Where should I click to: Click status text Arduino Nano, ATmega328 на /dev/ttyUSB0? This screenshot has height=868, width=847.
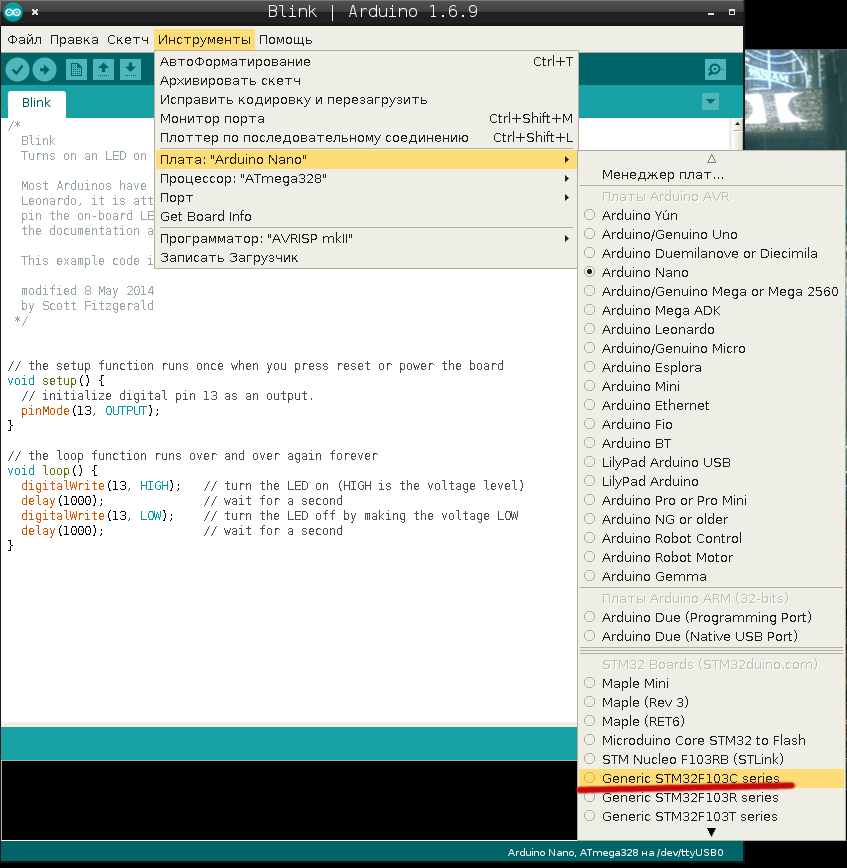pyautogui.click(x=615, y=852)
